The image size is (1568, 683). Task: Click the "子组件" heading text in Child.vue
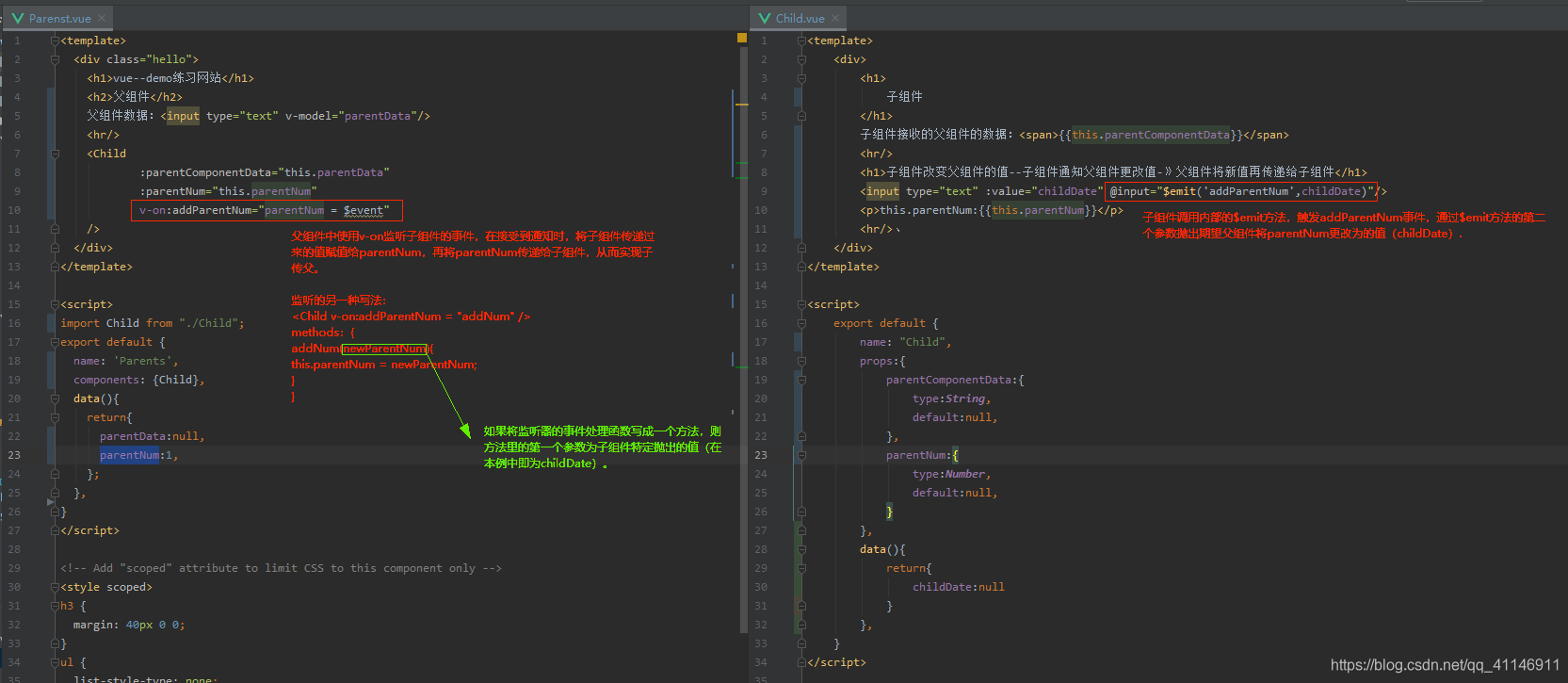(904, 97)
